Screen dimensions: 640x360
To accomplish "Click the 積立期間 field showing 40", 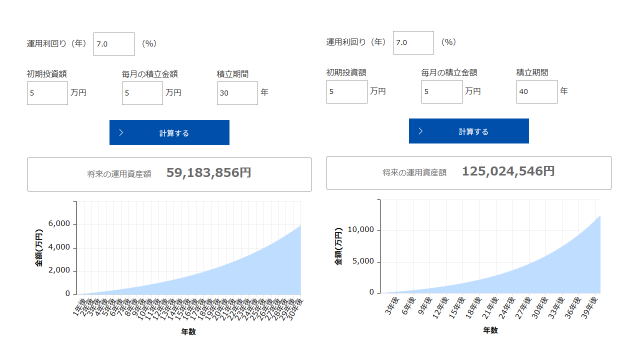I will (x=537, y=91).
